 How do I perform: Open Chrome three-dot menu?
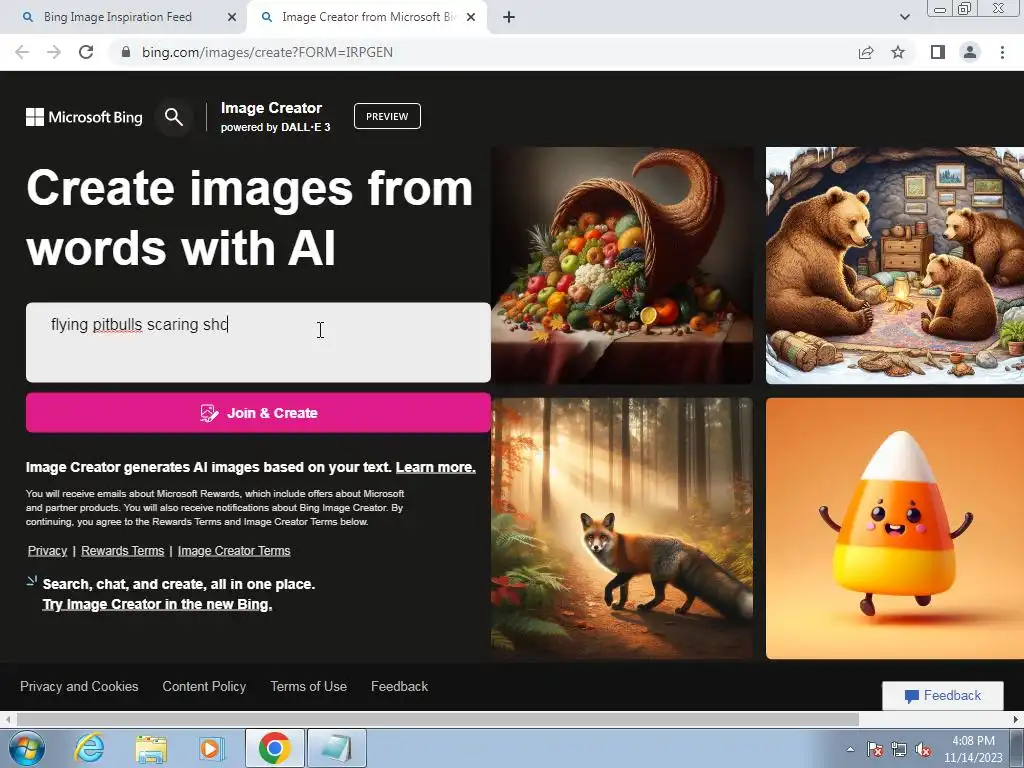1002,52
